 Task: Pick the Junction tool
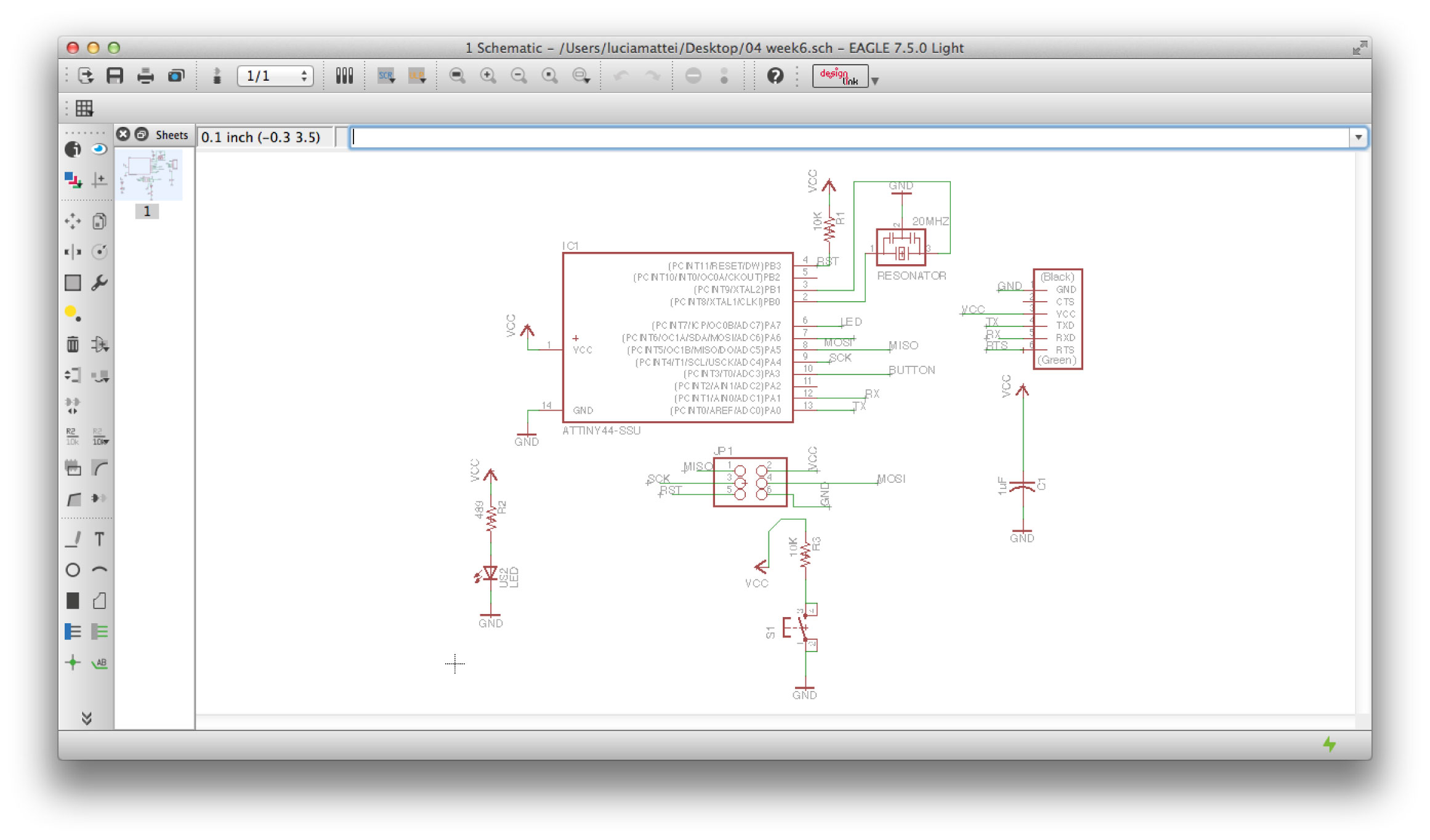pos(73,663)
